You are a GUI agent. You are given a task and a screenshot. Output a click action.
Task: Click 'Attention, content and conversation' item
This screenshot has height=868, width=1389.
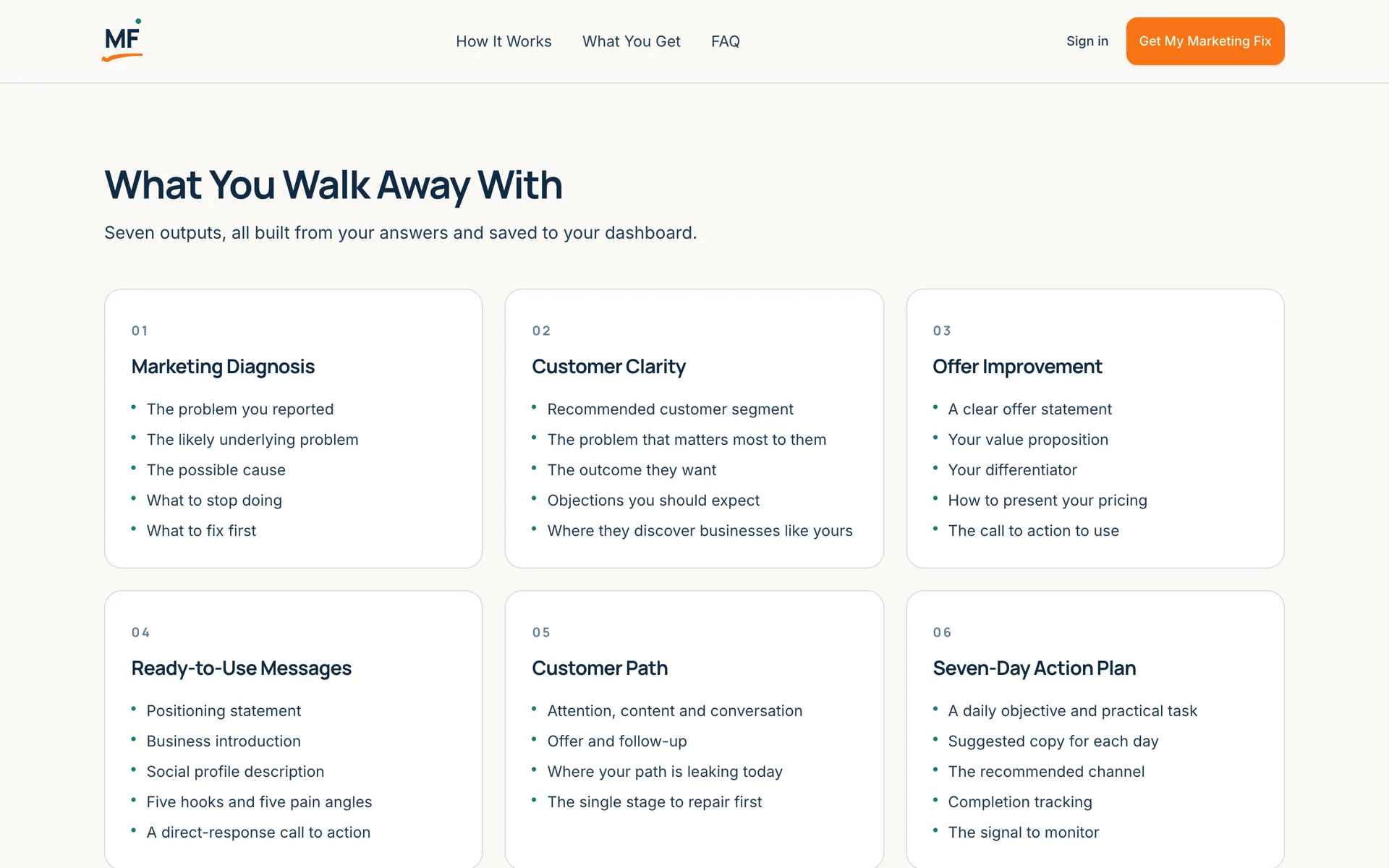click(x=675, y=711)
